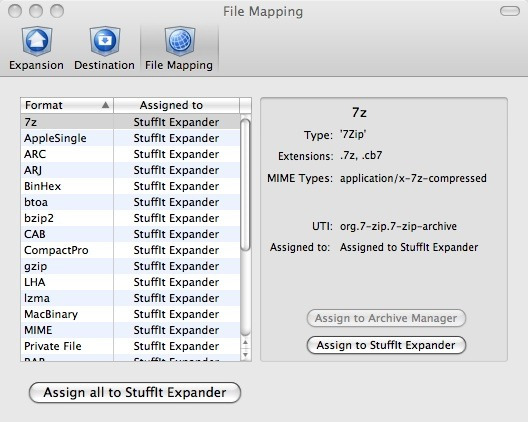The height and width of the screenshot is (422, 528).
Task: Sort by the Format column header
Action: [67, 105]
